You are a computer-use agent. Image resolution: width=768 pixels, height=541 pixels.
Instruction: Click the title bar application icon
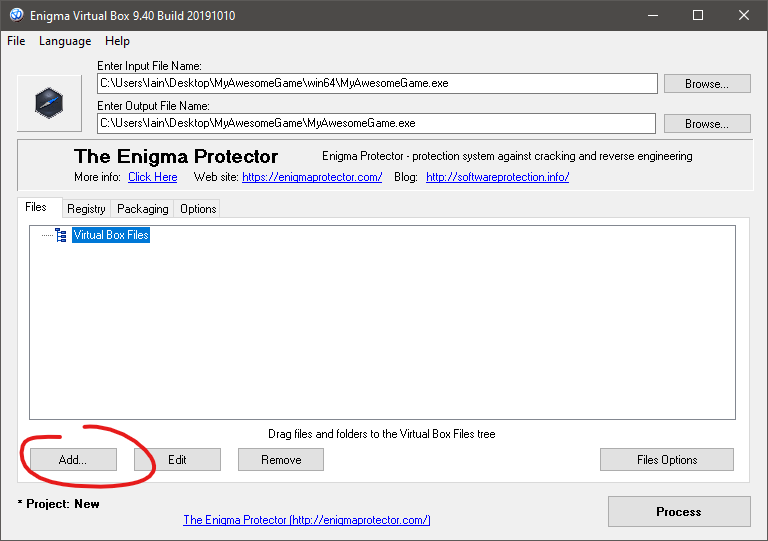(16, 15)
